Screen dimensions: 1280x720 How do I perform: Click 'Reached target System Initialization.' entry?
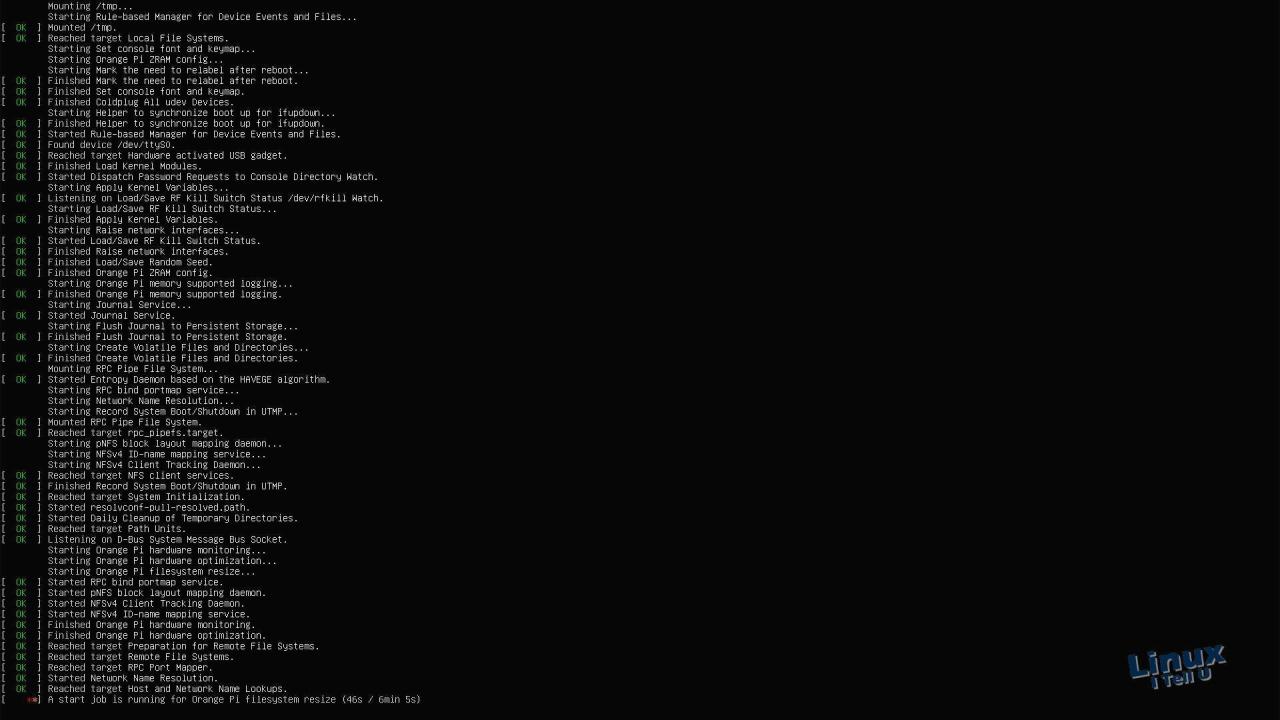click(146, 497)
